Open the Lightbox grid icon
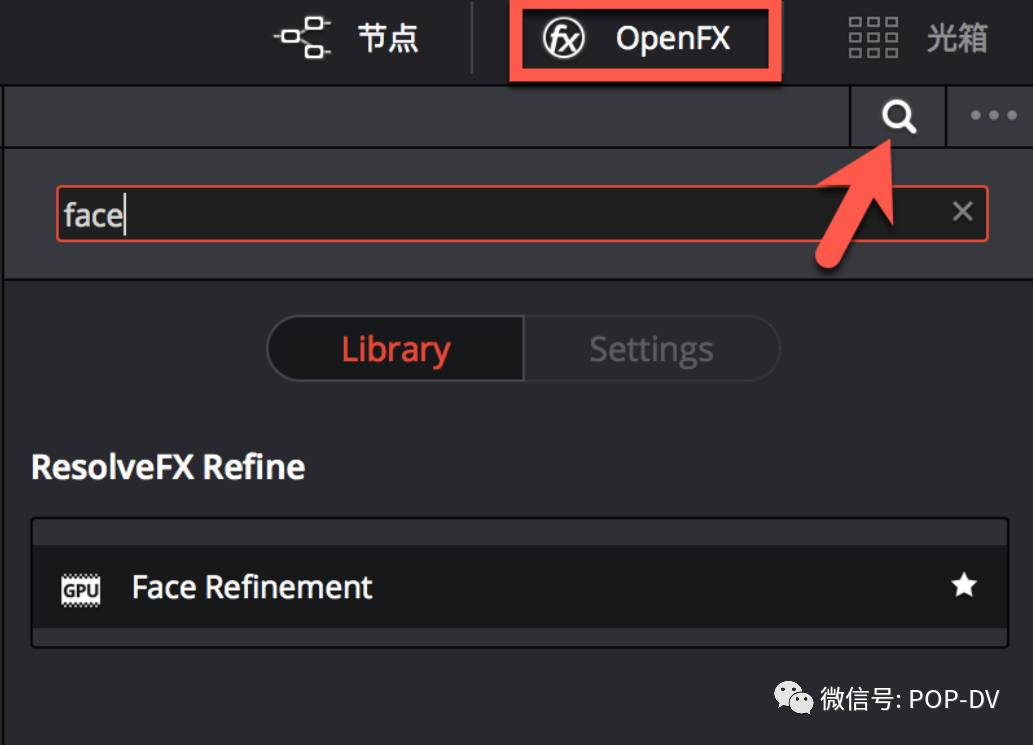The height and width of the screenshot is (745, 1033). pyautogui.click(x=873, y=38)
